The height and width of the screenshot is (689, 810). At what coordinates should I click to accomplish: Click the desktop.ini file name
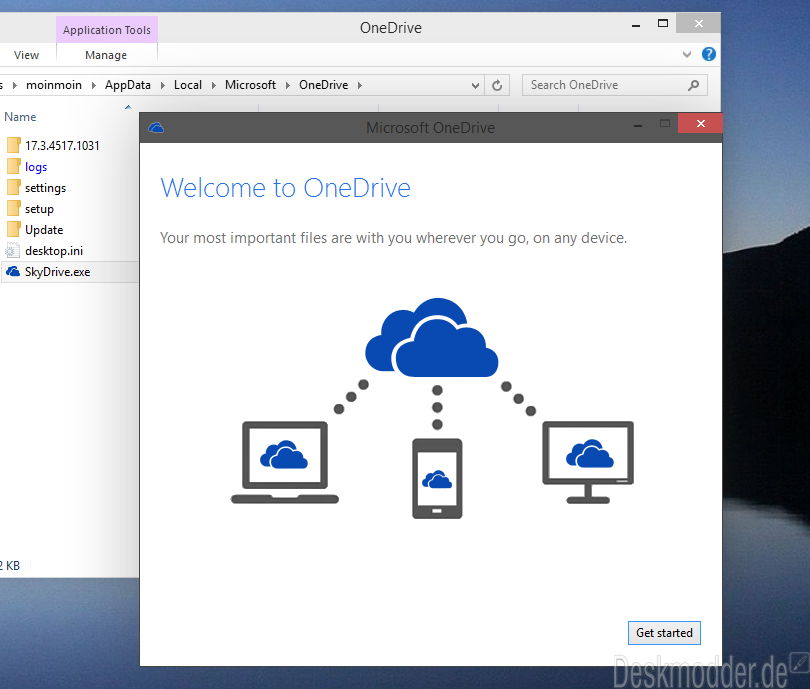coord(54,251)
